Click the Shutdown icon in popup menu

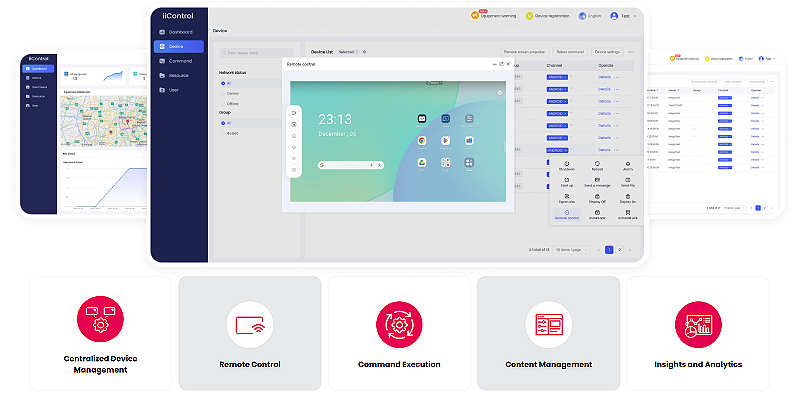[x=567, y=163]
